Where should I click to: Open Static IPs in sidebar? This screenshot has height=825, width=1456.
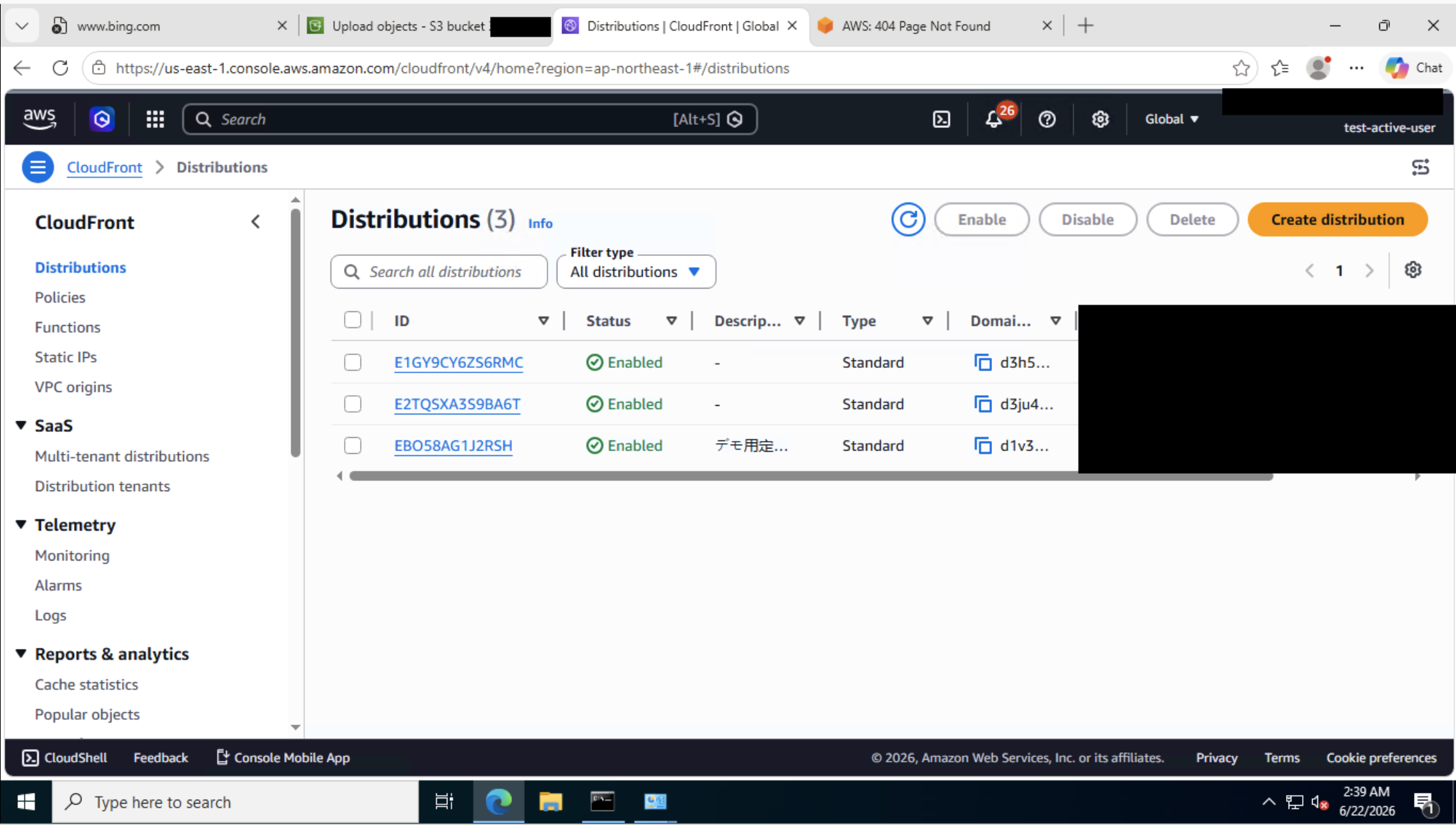[65, 357]
